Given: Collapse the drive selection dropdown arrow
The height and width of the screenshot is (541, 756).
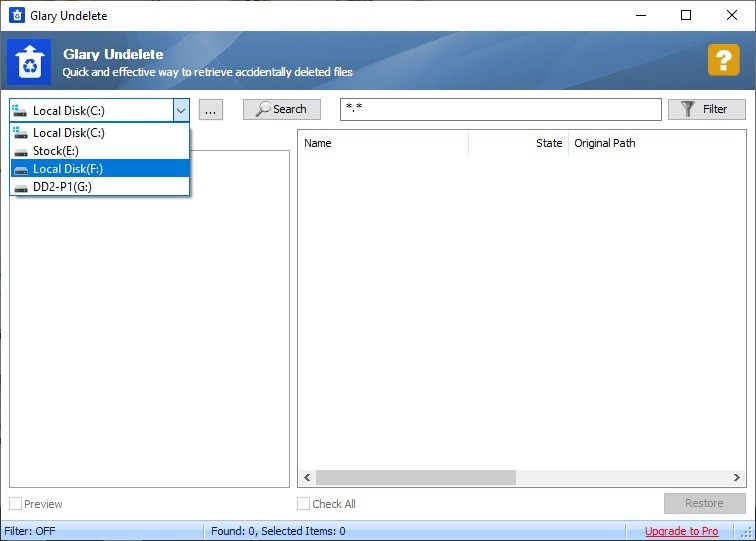Looking at the screenshot, I should click(181, 110).
